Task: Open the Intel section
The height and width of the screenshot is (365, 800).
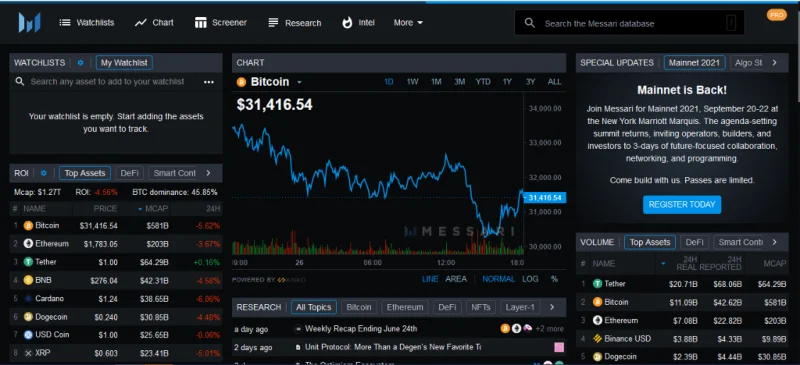Action: [x=358, y=22]
